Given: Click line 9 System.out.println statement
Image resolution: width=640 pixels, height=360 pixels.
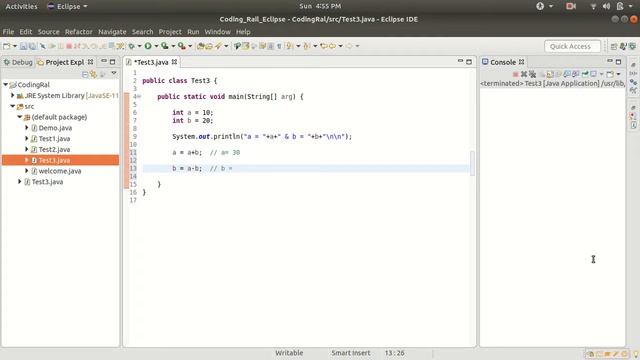Looking at the screenshot, I should pos(262,136).
